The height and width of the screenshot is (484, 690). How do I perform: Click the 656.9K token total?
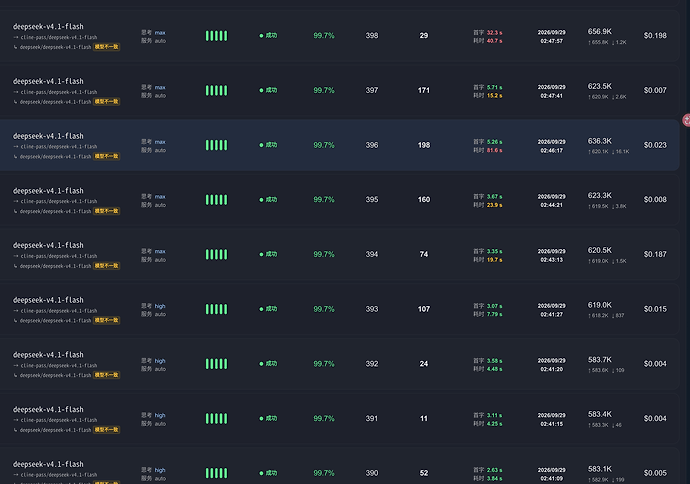pos(600,32)
